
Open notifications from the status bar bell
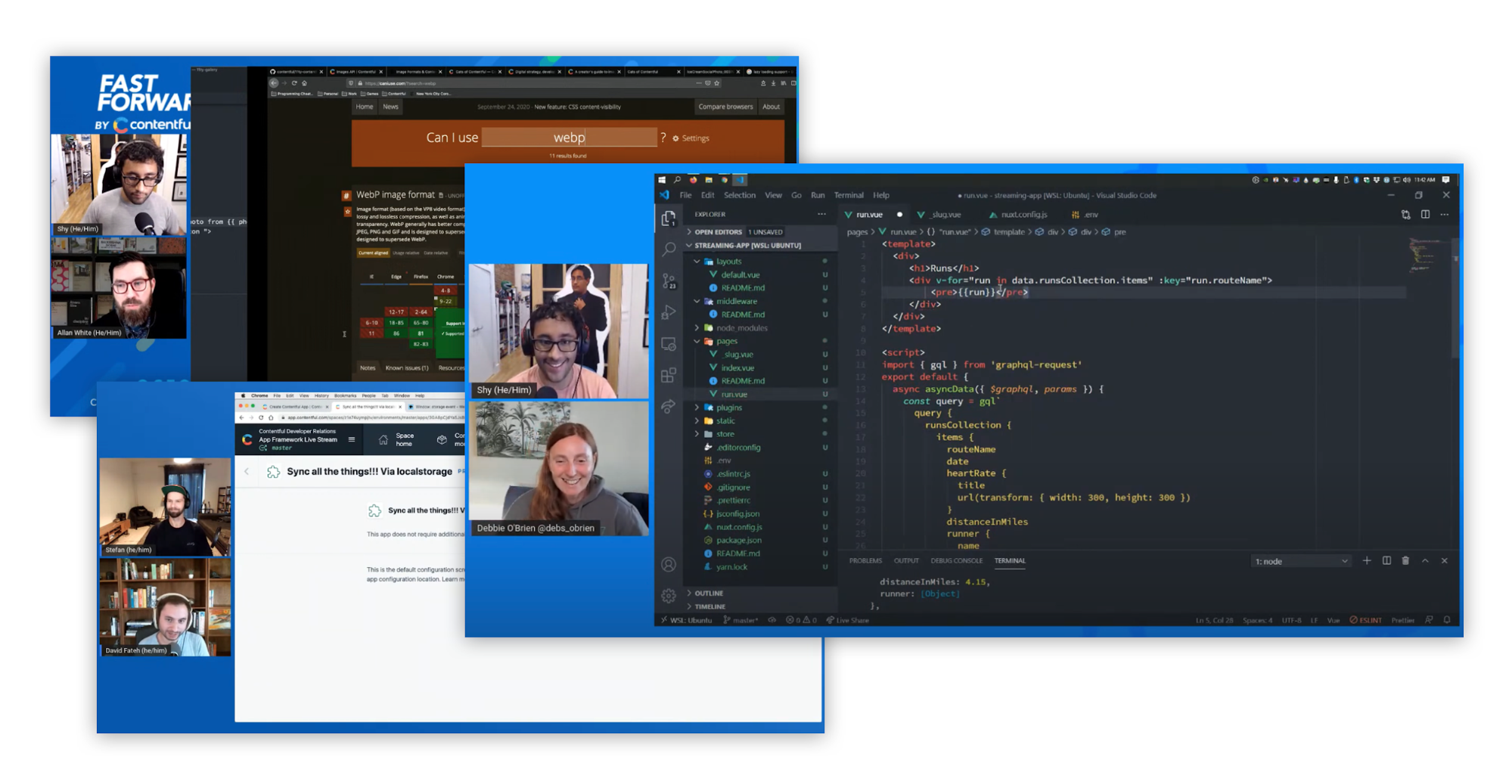(x=1447, y=620)
